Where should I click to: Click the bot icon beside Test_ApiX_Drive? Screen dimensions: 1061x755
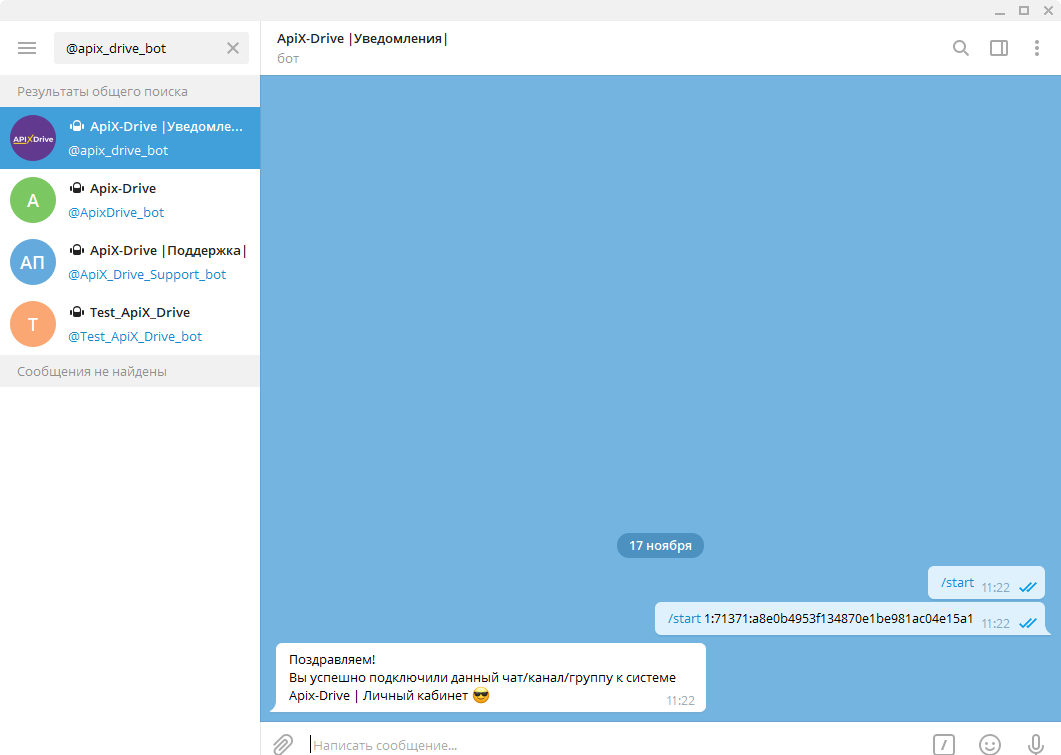[x=77, y=312]
